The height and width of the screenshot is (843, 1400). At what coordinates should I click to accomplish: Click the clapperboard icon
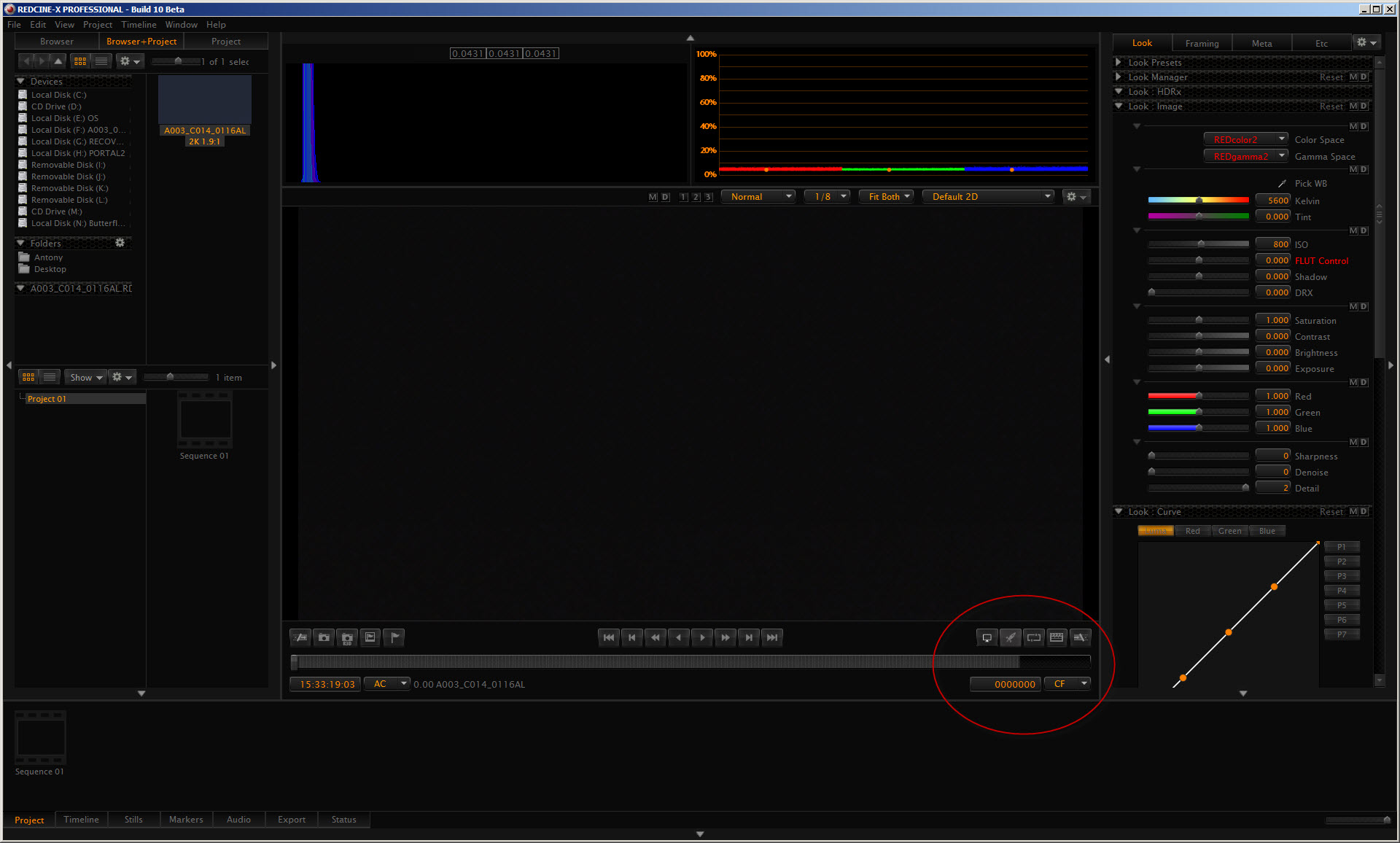point(1057,637)
